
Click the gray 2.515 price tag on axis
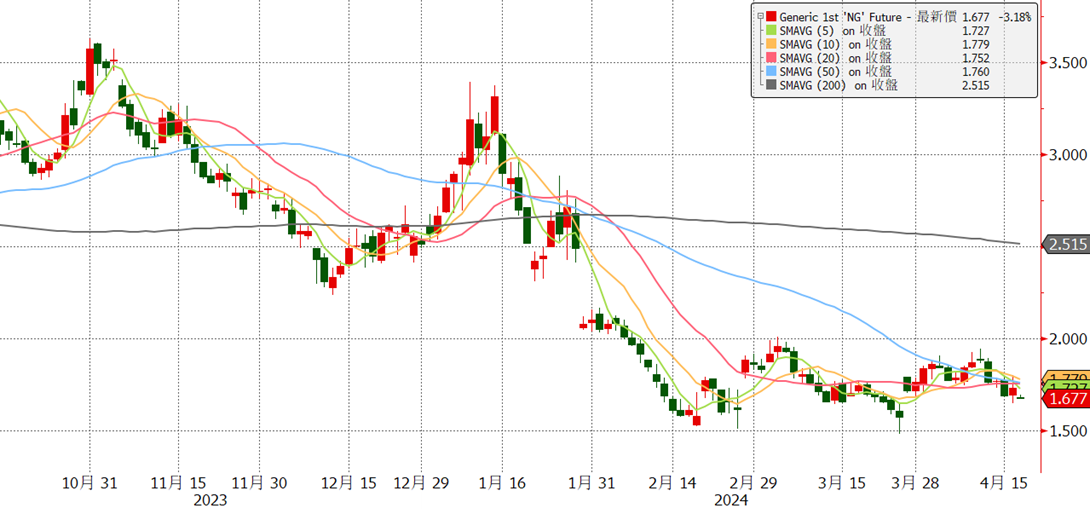[x=1064, y=245]
